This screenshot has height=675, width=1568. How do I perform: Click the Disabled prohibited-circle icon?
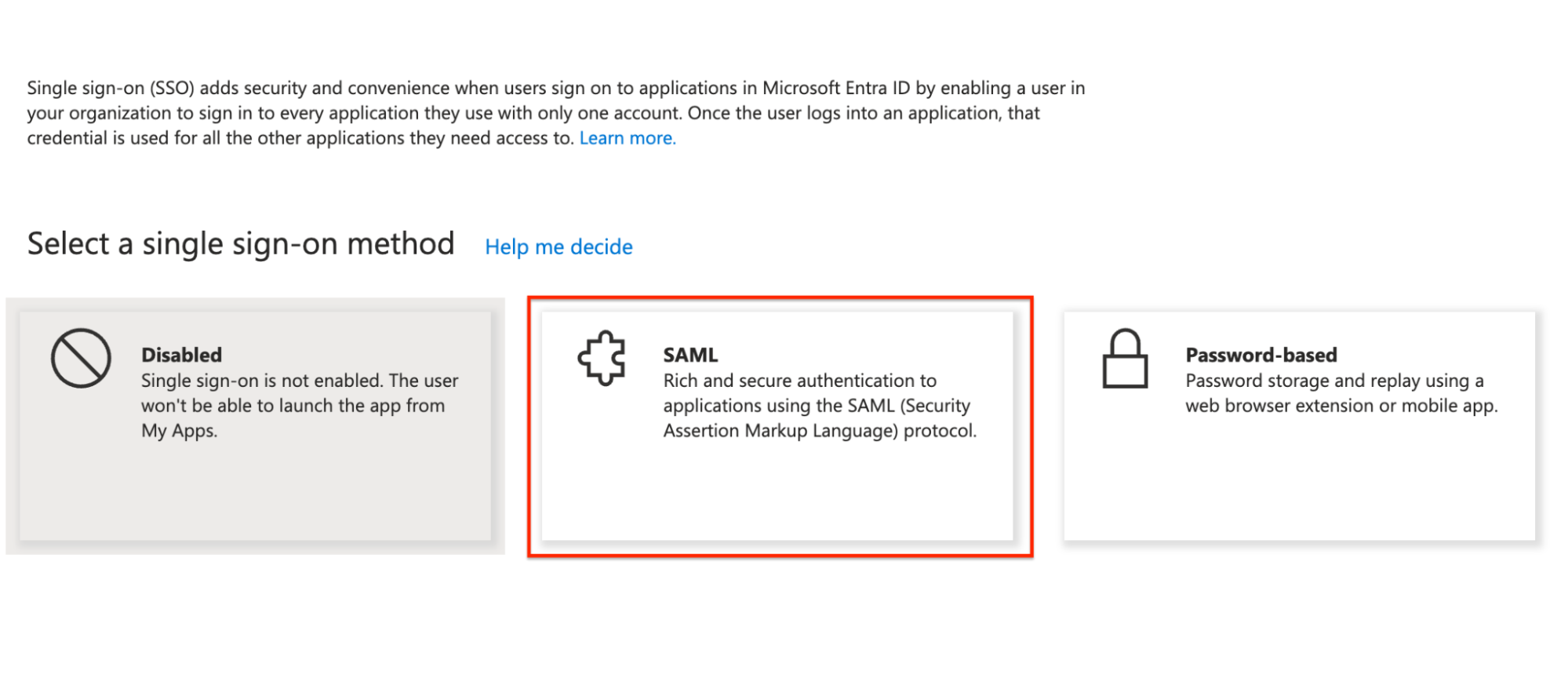[81, 358]
